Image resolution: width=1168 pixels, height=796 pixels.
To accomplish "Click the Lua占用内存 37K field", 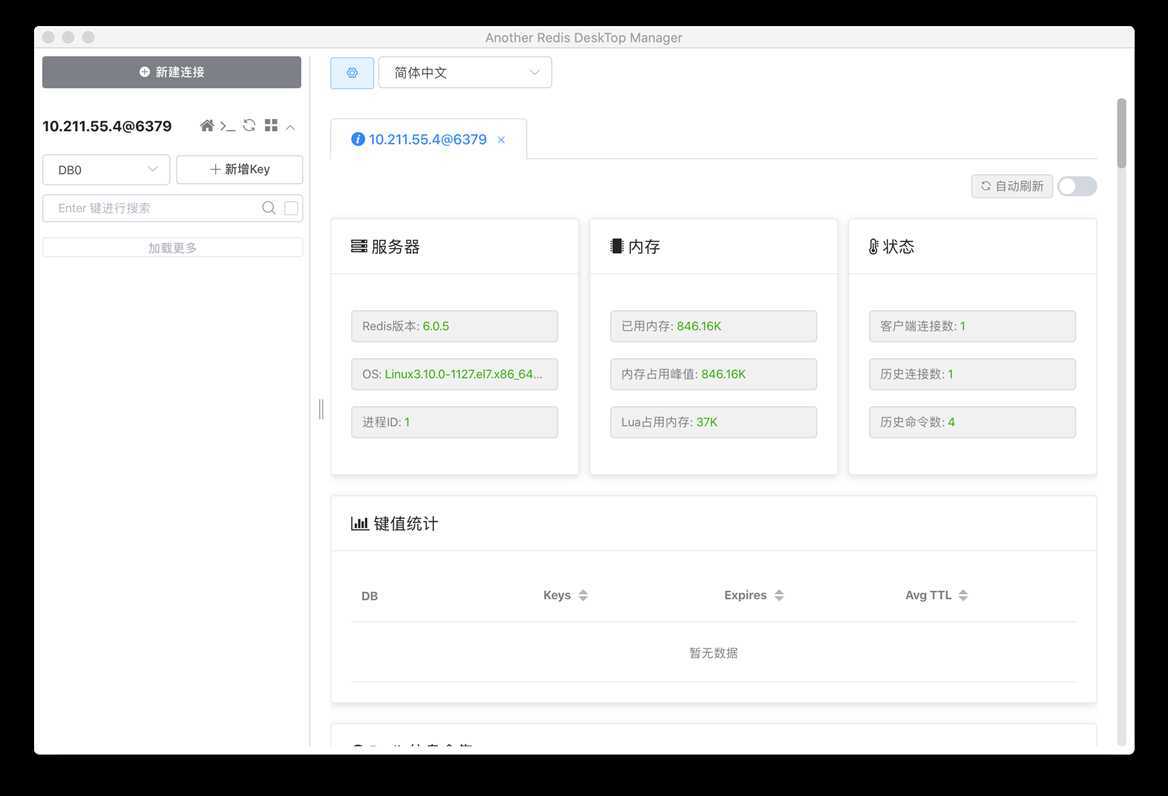I will point(714,422).
